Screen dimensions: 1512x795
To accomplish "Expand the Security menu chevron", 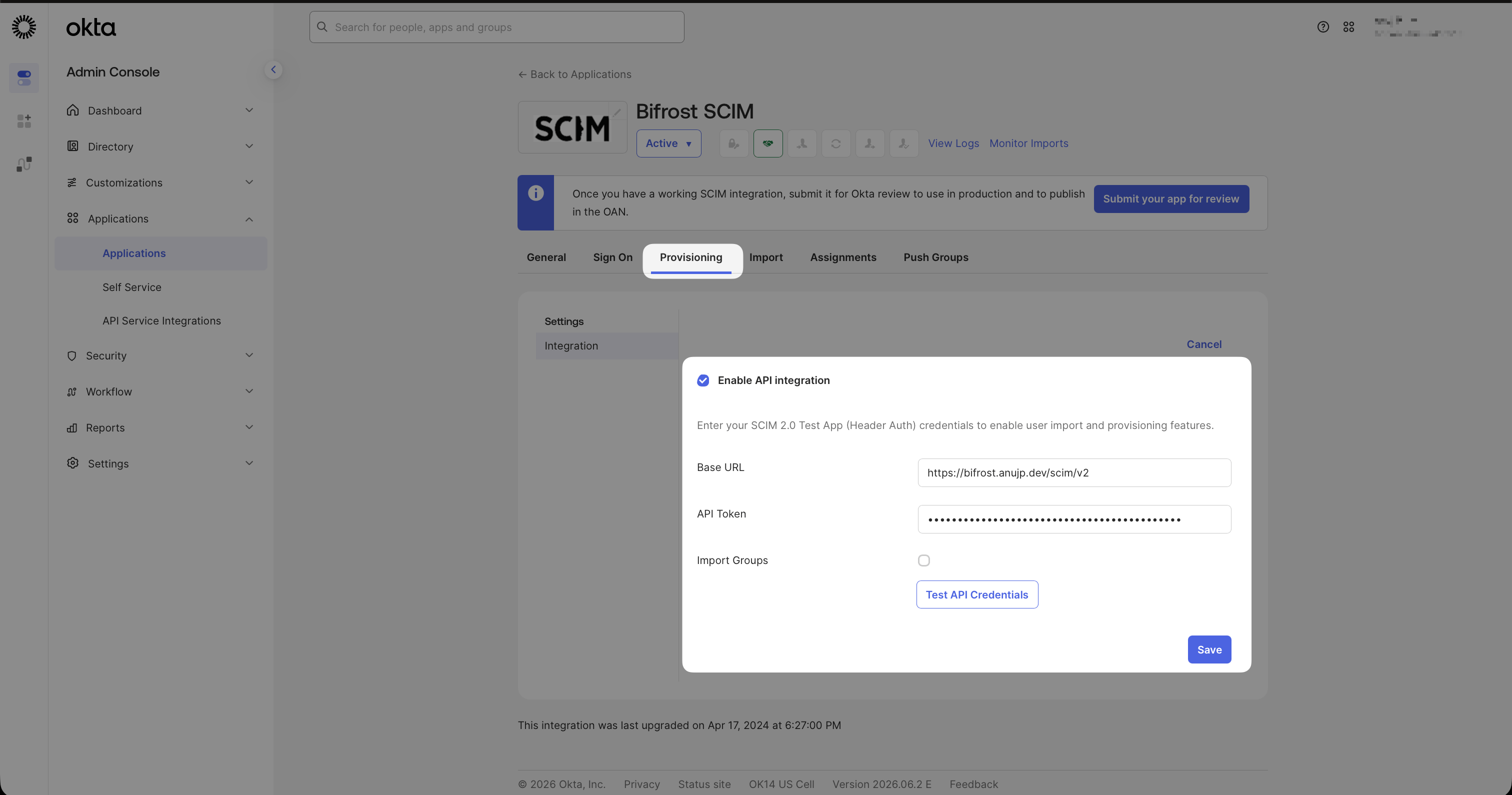I will [x=249, y=355].
